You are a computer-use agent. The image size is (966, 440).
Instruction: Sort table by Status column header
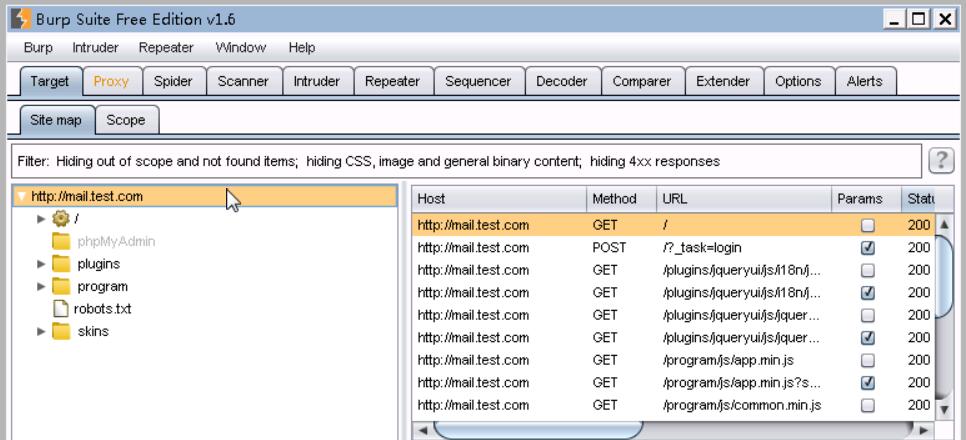[x=919, y=199]
